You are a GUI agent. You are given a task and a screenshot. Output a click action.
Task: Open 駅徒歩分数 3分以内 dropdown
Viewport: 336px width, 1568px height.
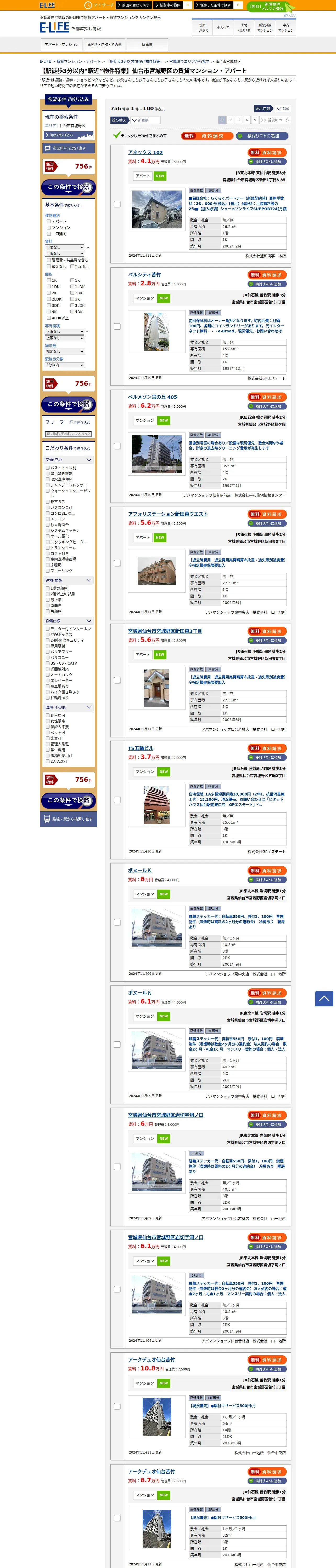click(x=65, y=365)
